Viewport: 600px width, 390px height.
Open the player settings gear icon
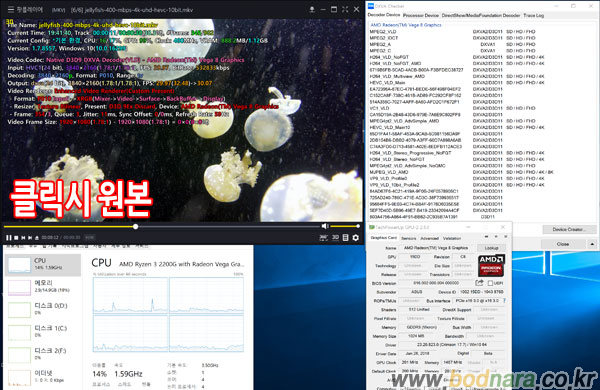(x=355, y=238)
